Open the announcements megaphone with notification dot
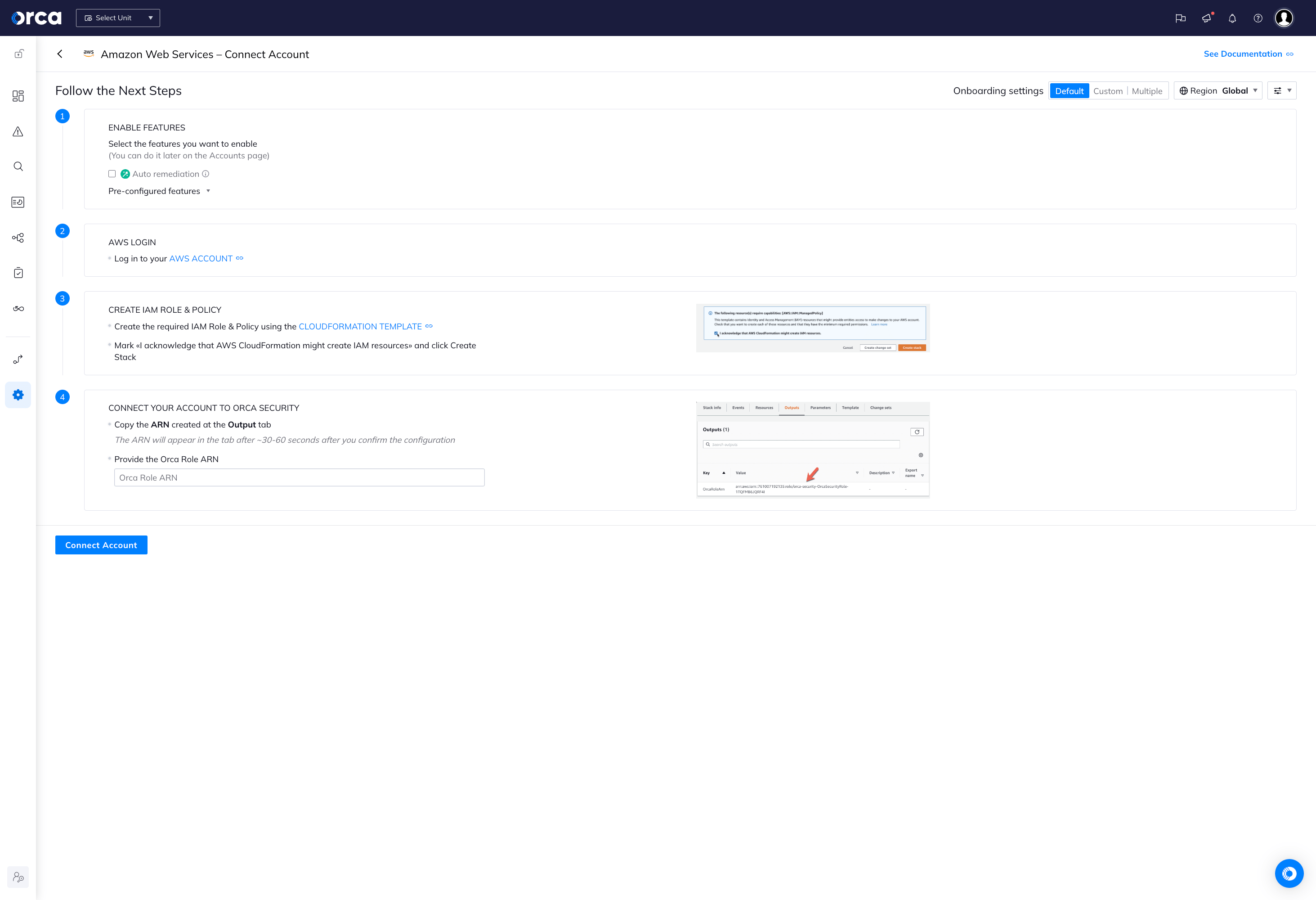 point(1206,18)
